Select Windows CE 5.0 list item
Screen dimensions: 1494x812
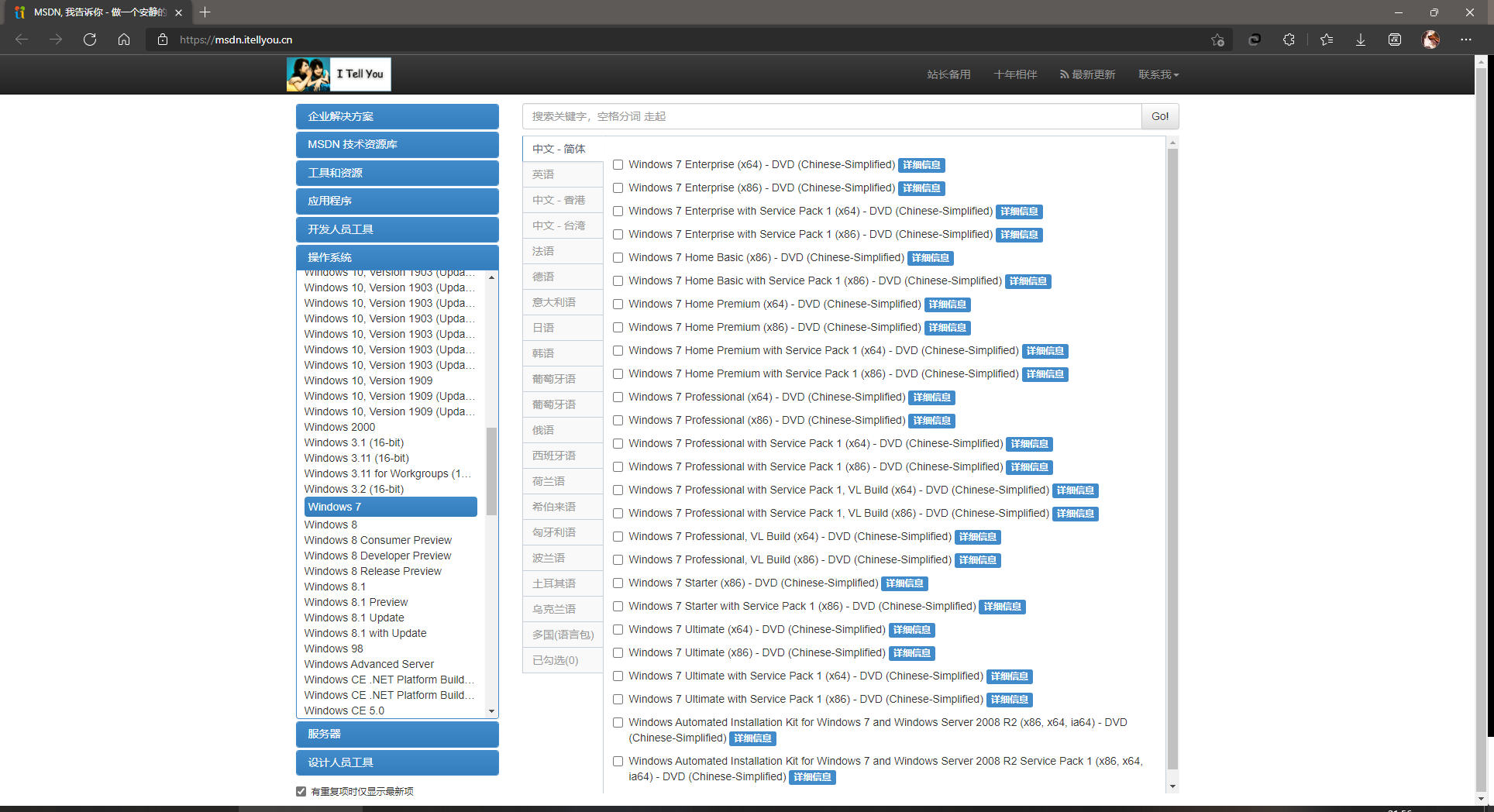[x=344, y=710]
